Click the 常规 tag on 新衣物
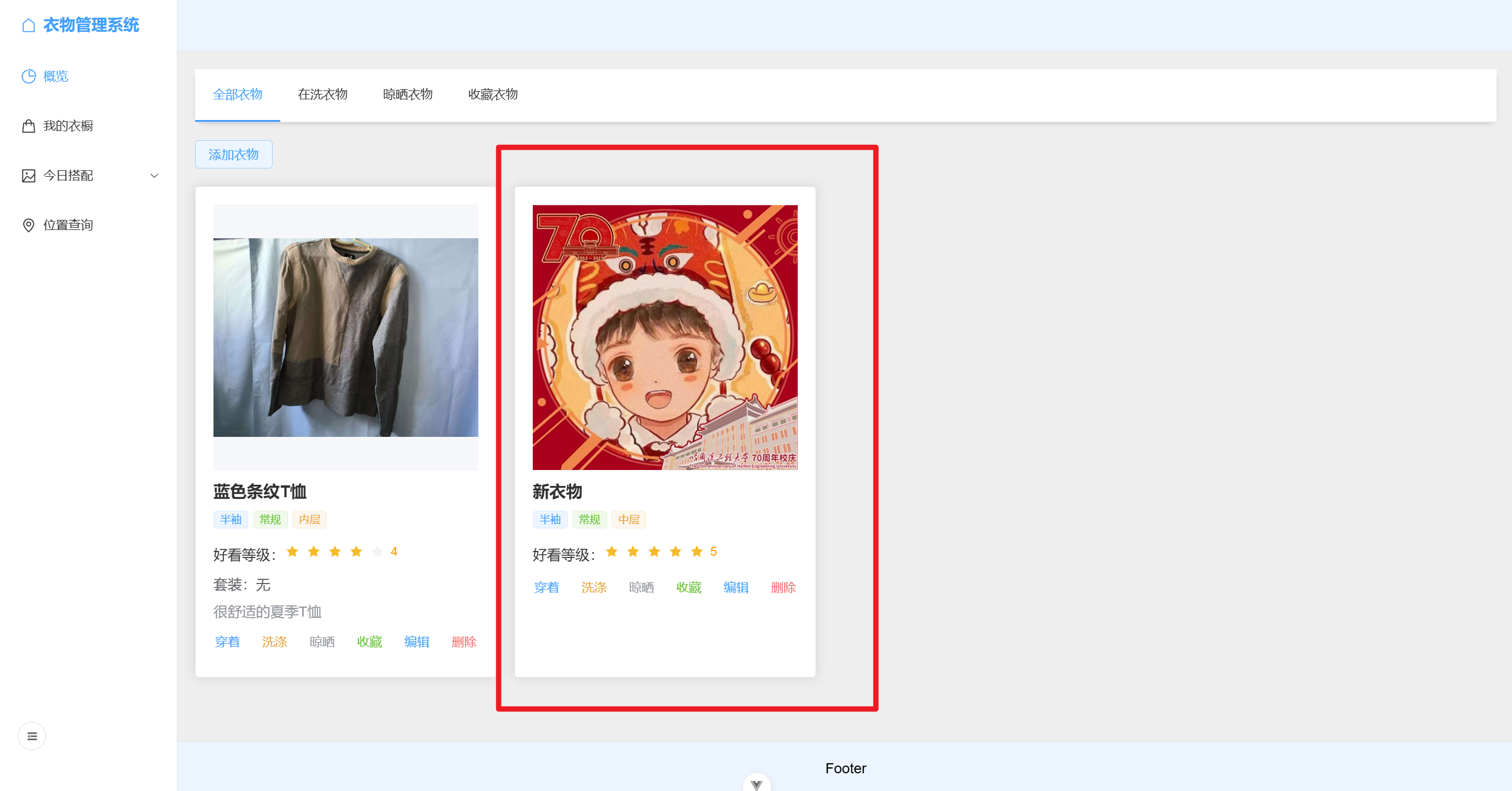Image resolution: width=1512 pixels, height=791 pixels. [590, 520]
